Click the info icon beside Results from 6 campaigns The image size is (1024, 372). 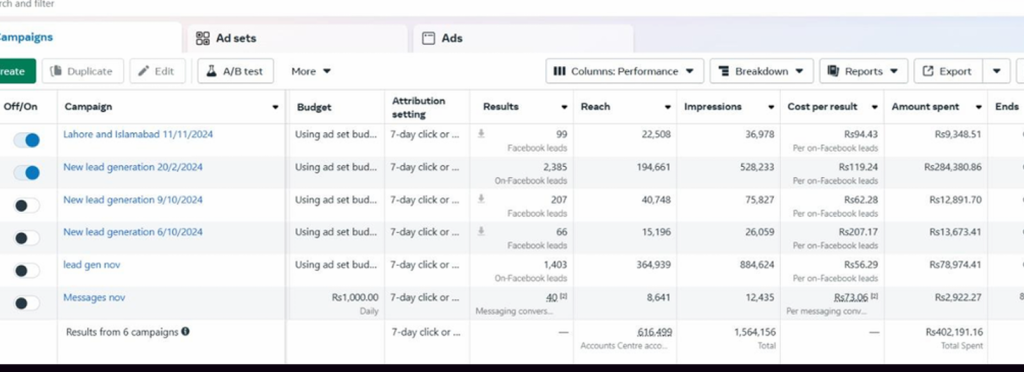tap(185, 332)
